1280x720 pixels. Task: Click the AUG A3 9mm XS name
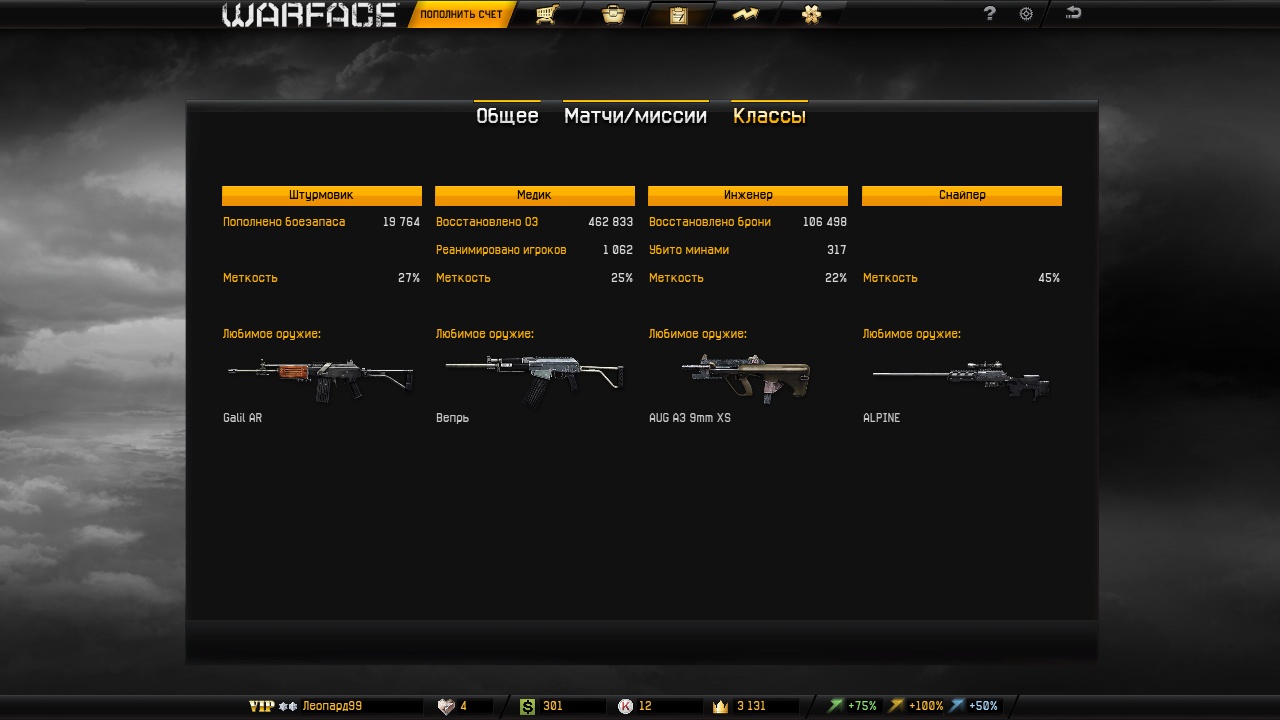tap(690, 418)
